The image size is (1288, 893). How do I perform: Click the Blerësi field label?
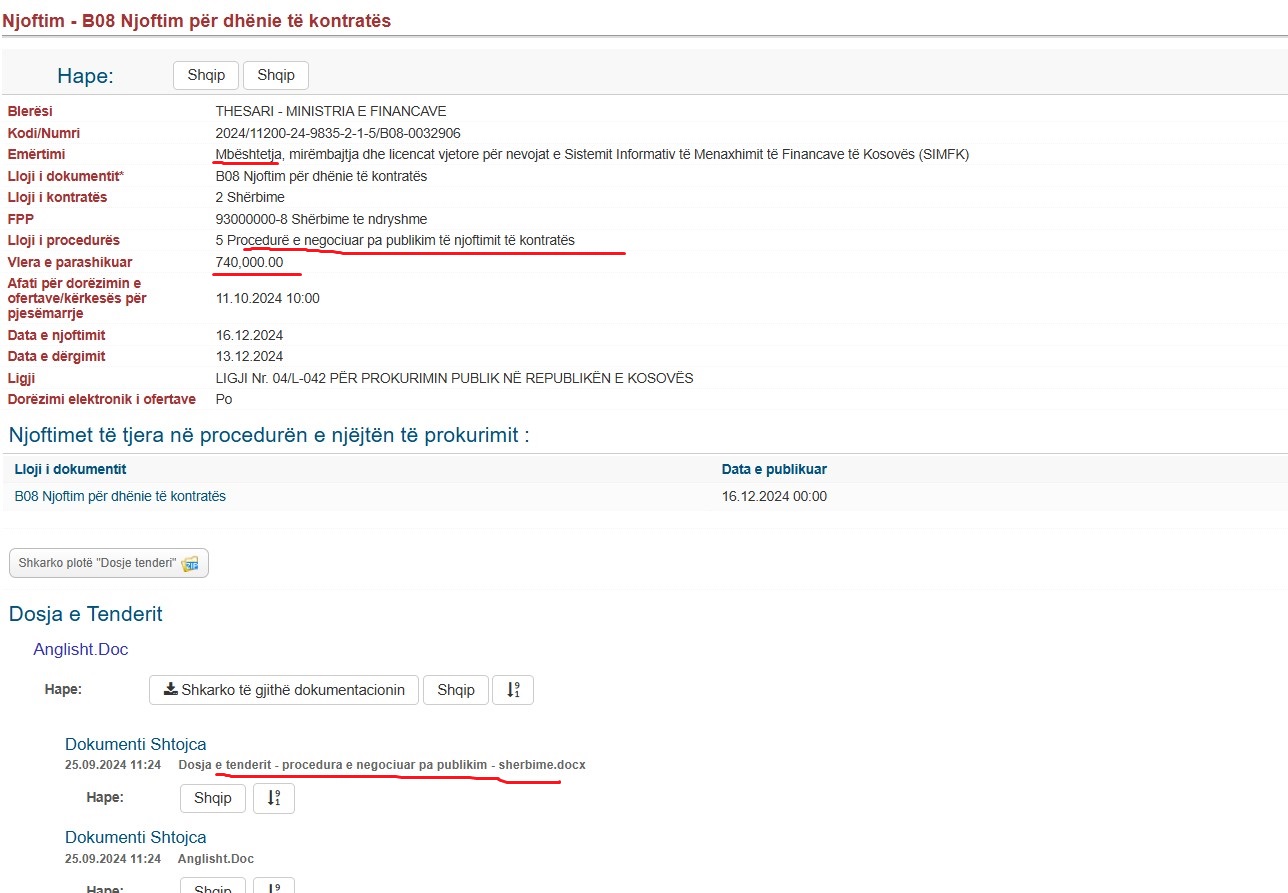point(30,111)
